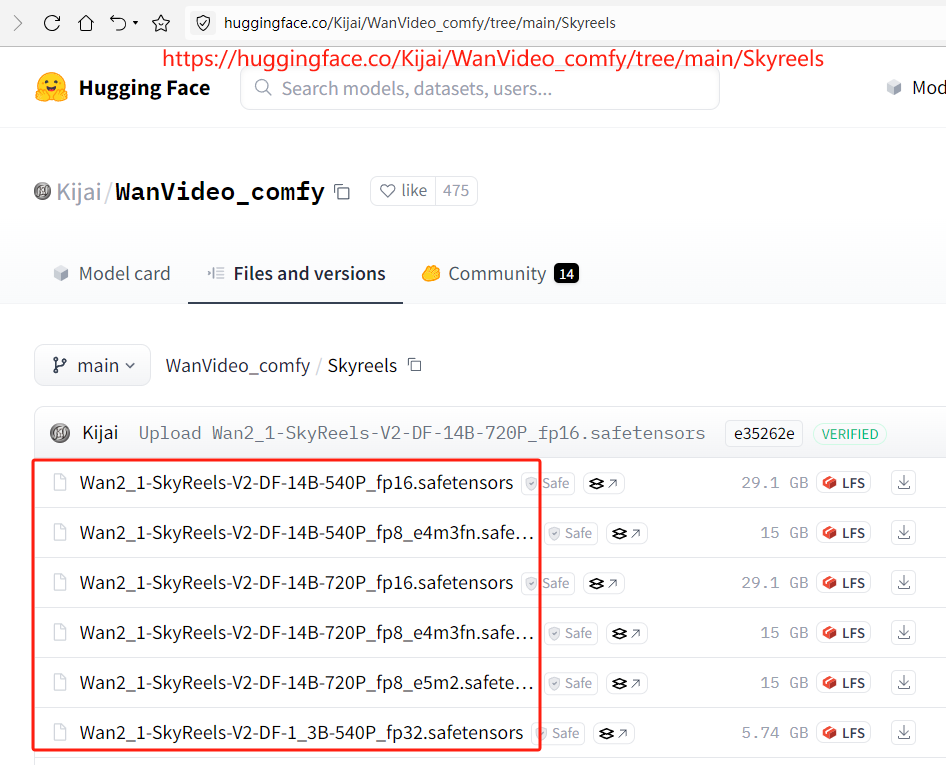Click the LFS badge for 14B-540P_fp16 file
The image size is (946, 765).
(843, 483)
